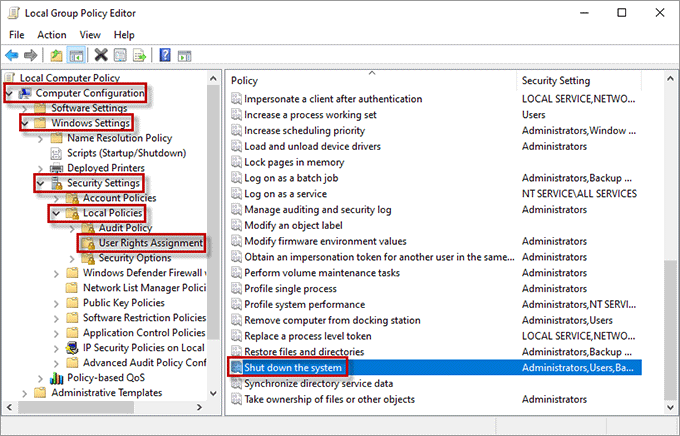Click policy list scrollbar up arrow
680x436 pixels.
[670, 79]
